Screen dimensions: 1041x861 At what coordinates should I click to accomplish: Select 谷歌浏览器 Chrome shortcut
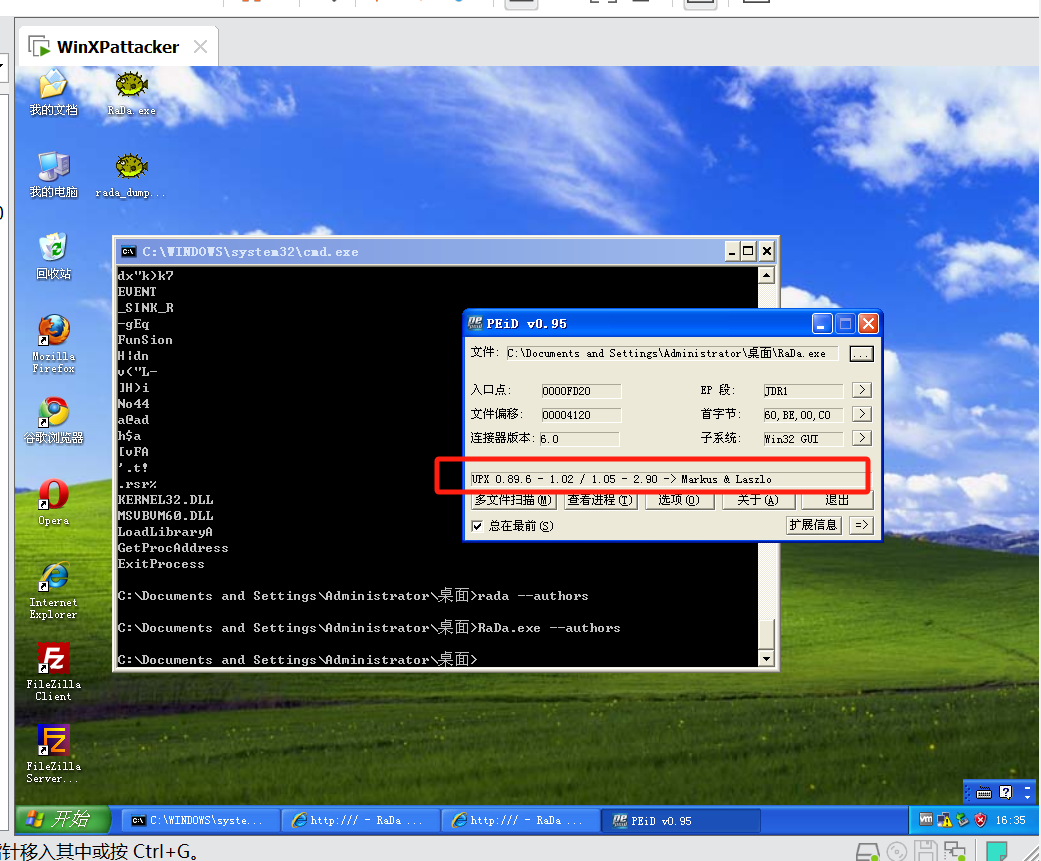53,421
